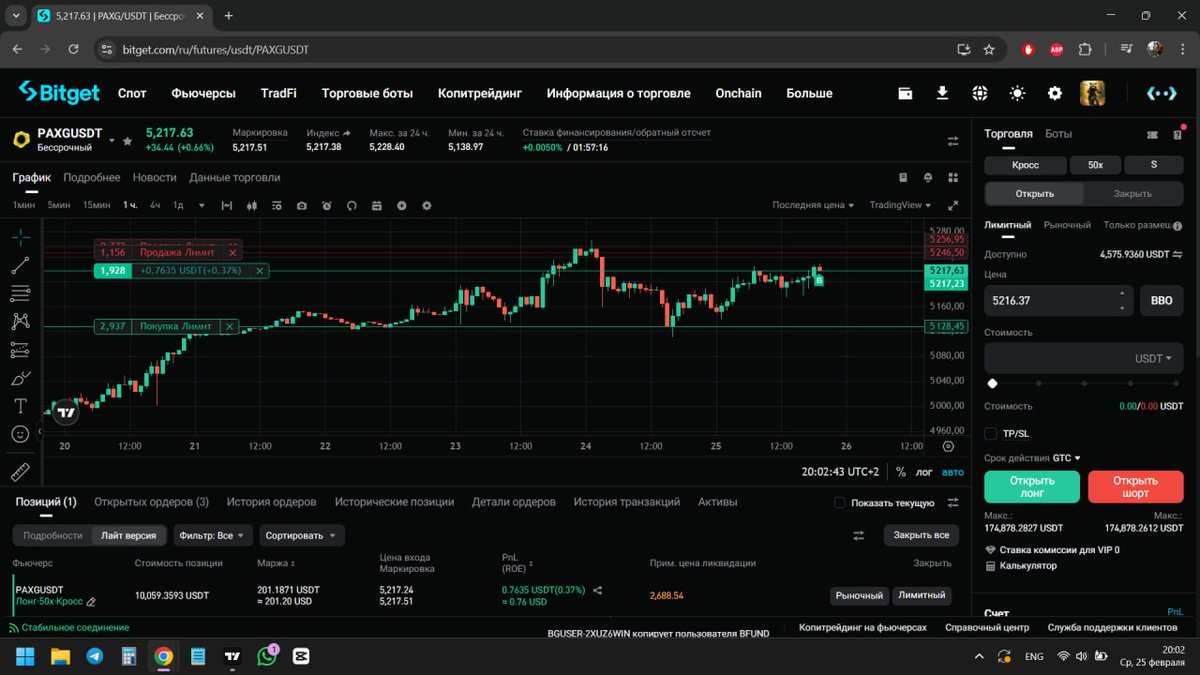Toggle the logarithmic 'лог' scale
The height and width of the screenshot is (675, 1200).
point(923,472)
